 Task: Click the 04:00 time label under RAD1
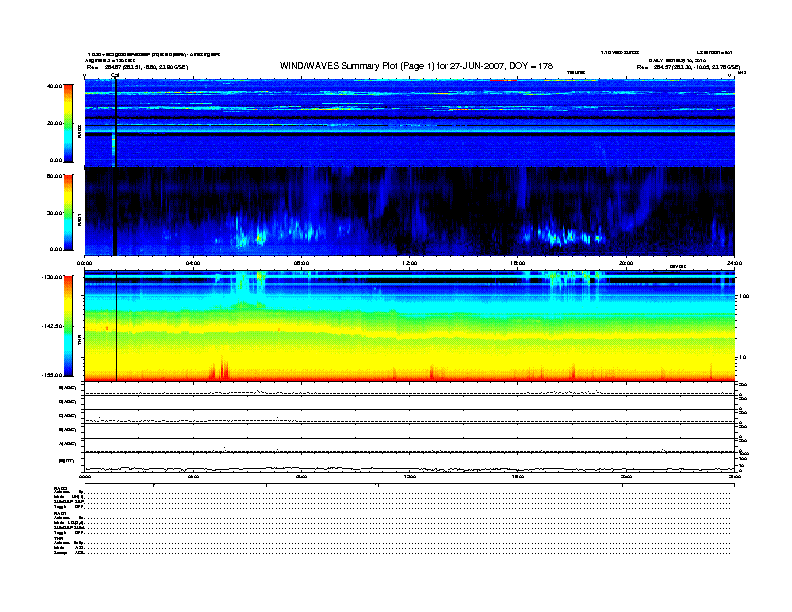point(192,263)
